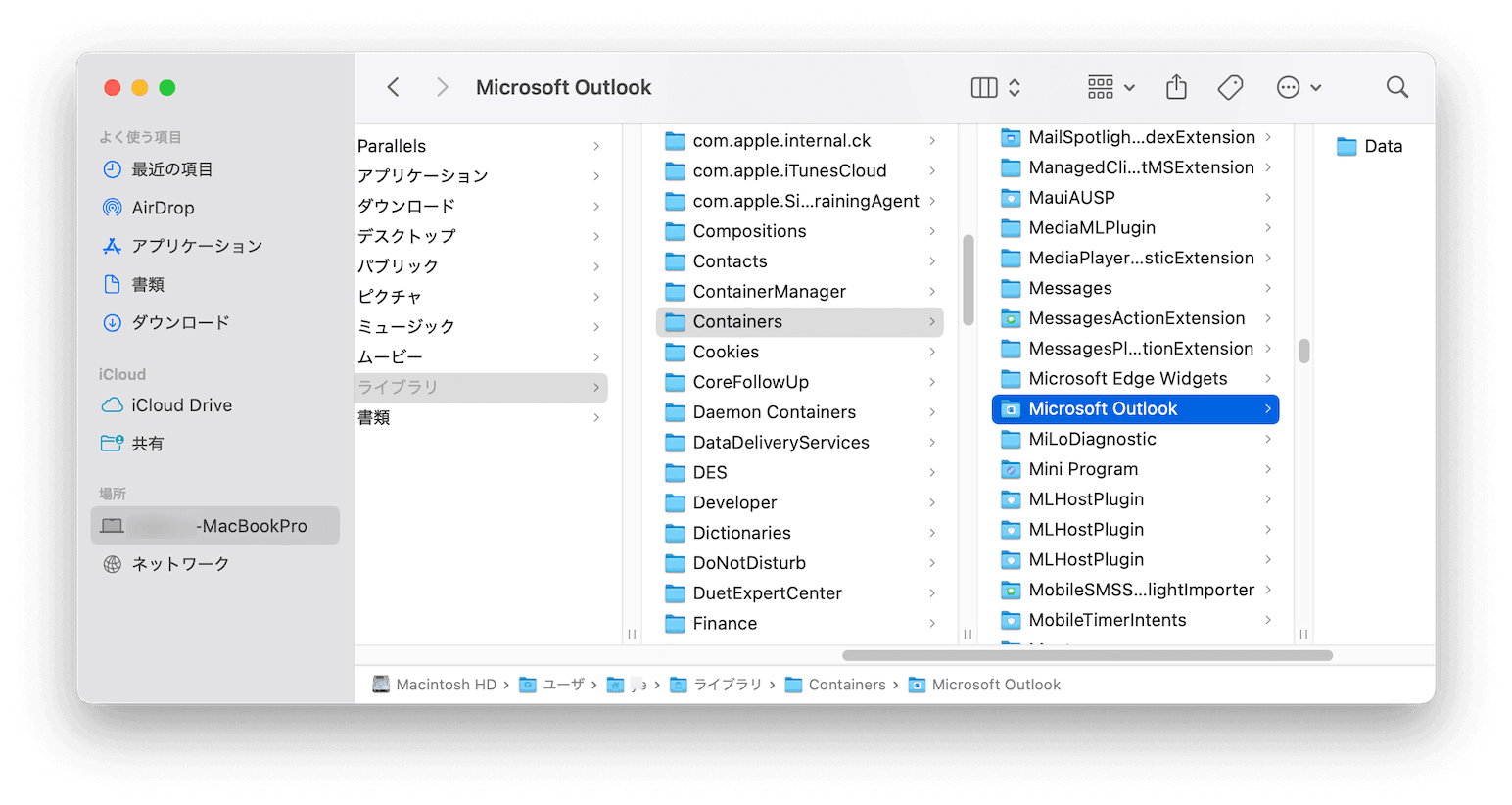Click the horizontal scrollbar thumb
The height and width of the screenshot is (805, 1512).
coord(1087,655)
